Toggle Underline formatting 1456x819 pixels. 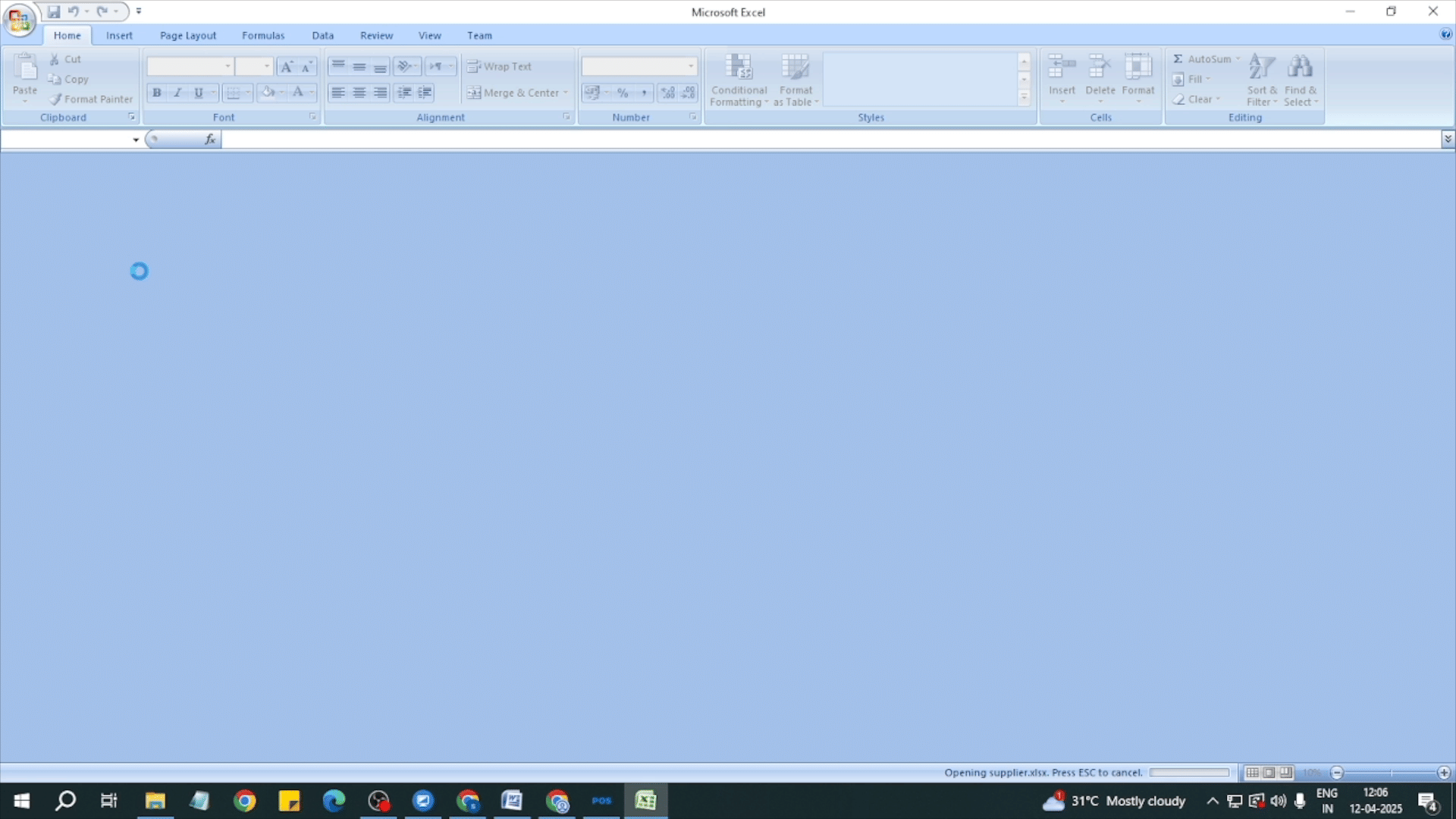(199, 93)
